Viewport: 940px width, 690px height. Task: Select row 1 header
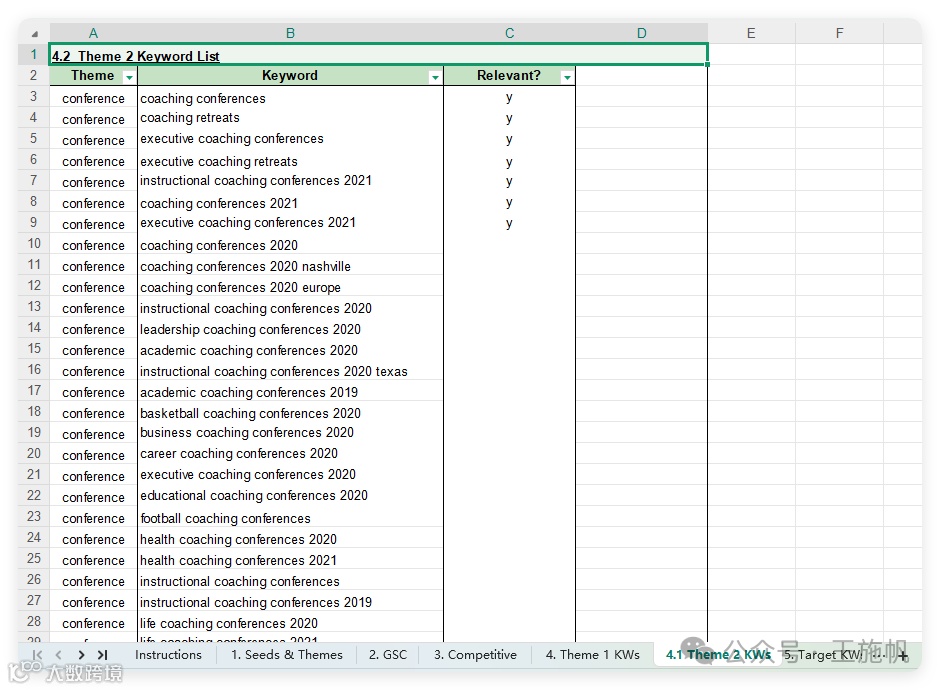[34, 55]
